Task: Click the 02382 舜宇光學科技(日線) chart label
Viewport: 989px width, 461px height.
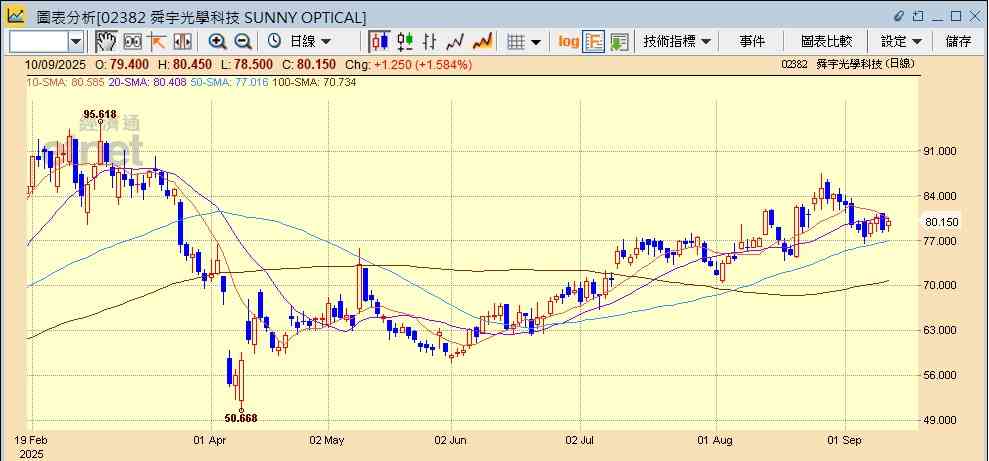Action: (847, 64)
